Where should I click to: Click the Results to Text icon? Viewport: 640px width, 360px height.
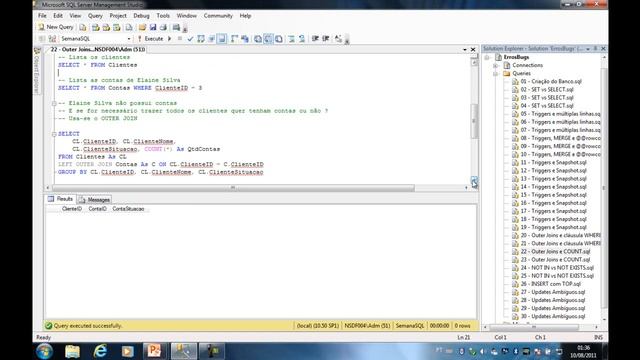[x=258, y=39]
